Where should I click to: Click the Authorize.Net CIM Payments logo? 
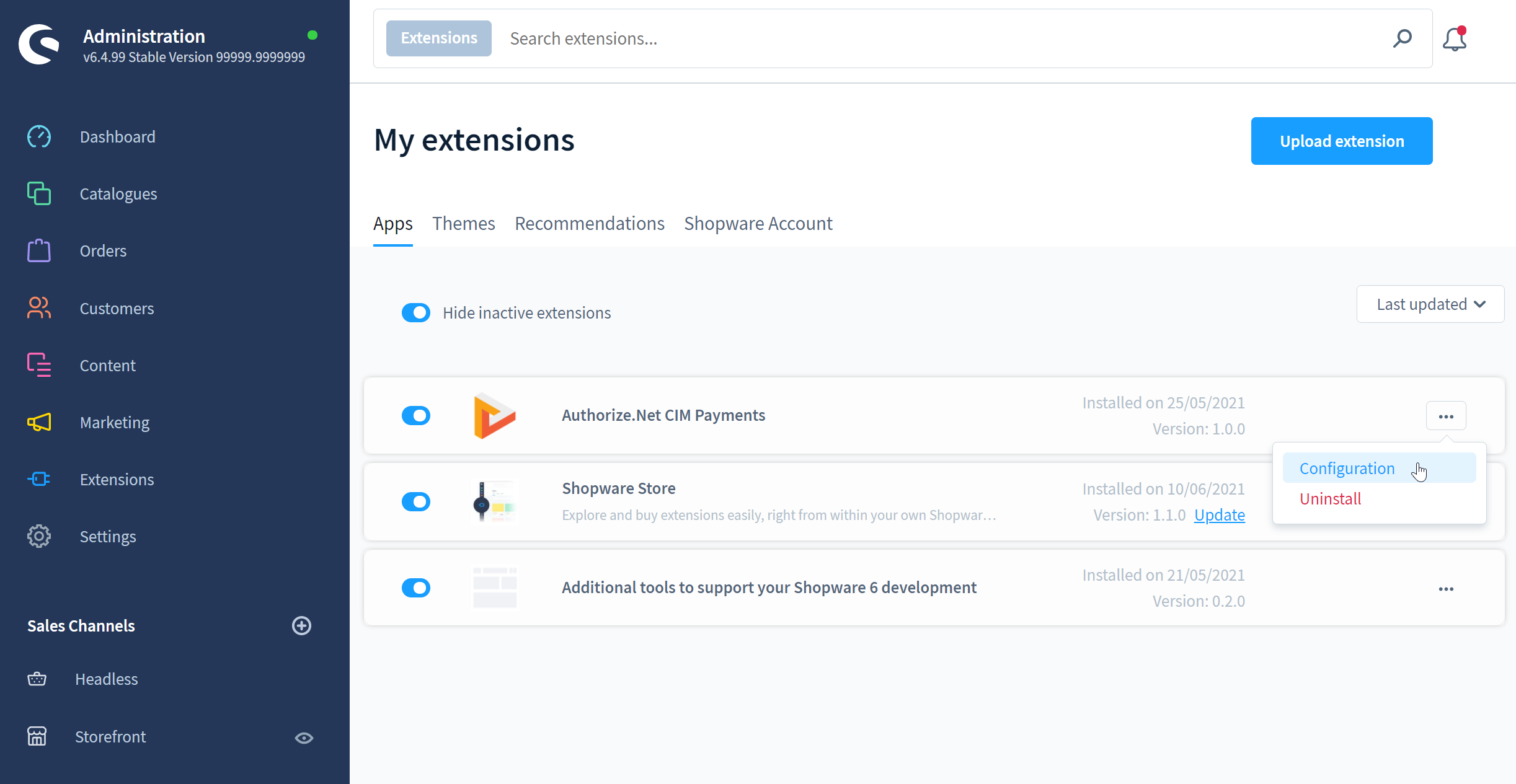(495, 416)
